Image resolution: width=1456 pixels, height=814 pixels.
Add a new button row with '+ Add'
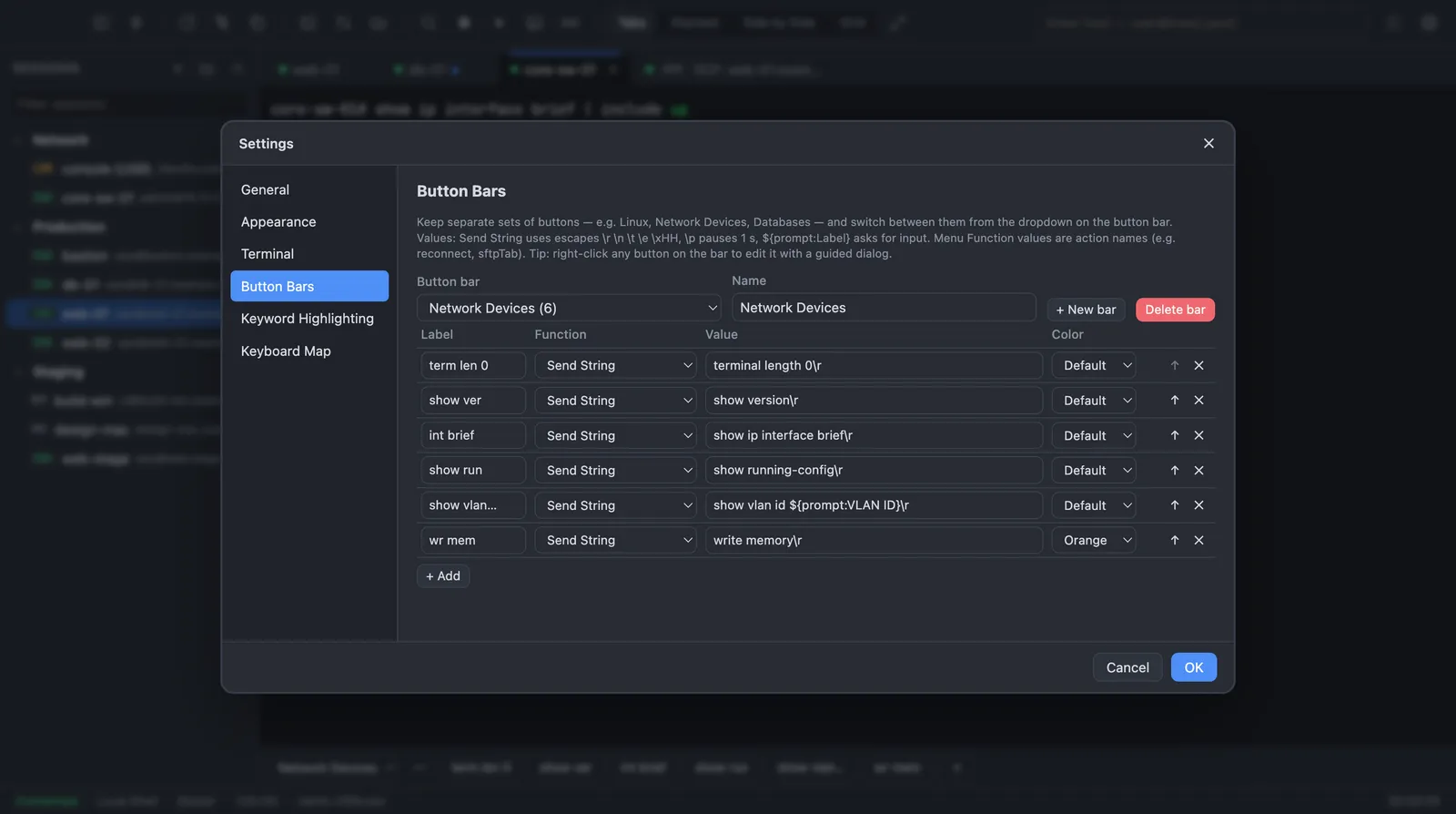[443, 576]
